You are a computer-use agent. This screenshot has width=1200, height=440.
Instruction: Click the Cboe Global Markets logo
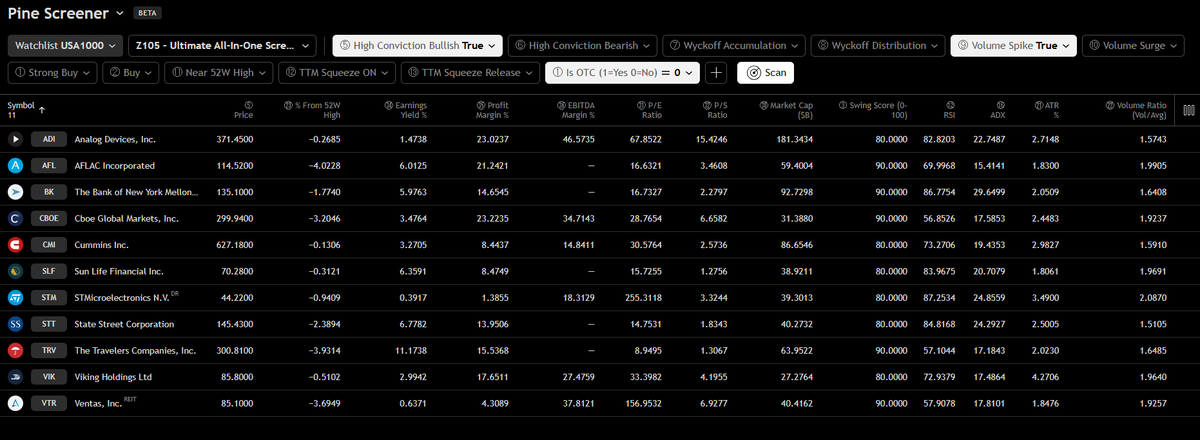[x=16, y=218]
